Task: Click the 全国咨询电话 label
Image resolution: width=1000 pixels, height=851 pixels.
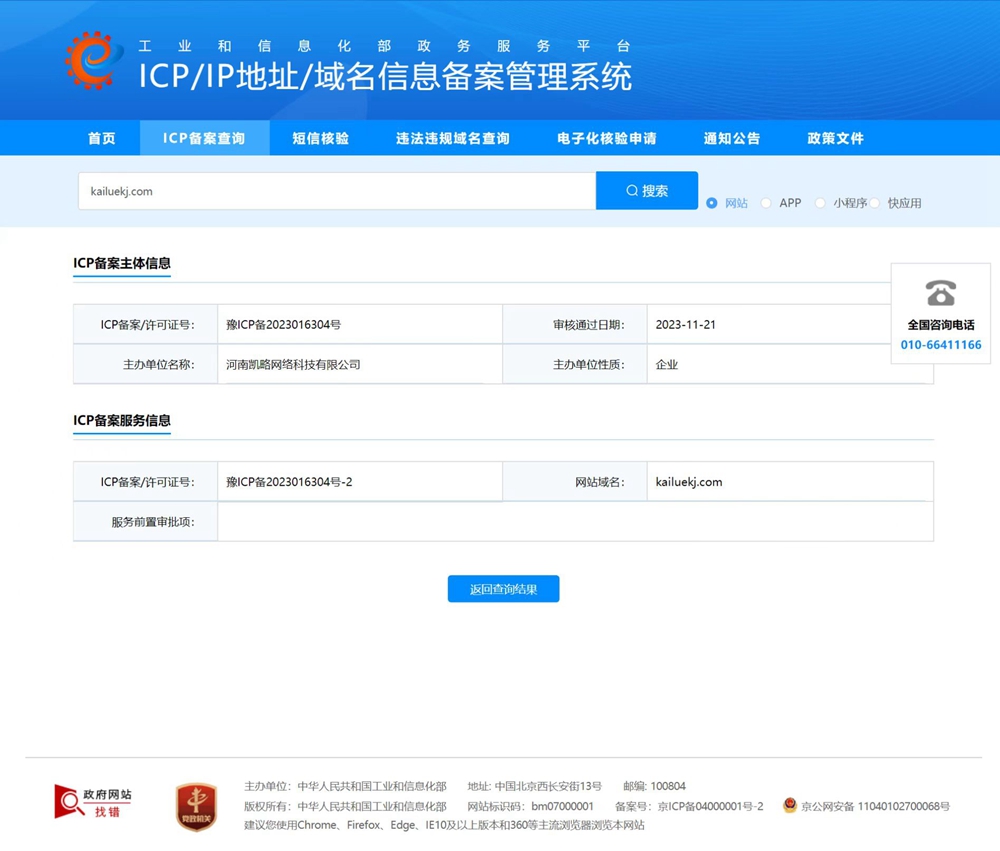Action: click(x=941, y=325)
